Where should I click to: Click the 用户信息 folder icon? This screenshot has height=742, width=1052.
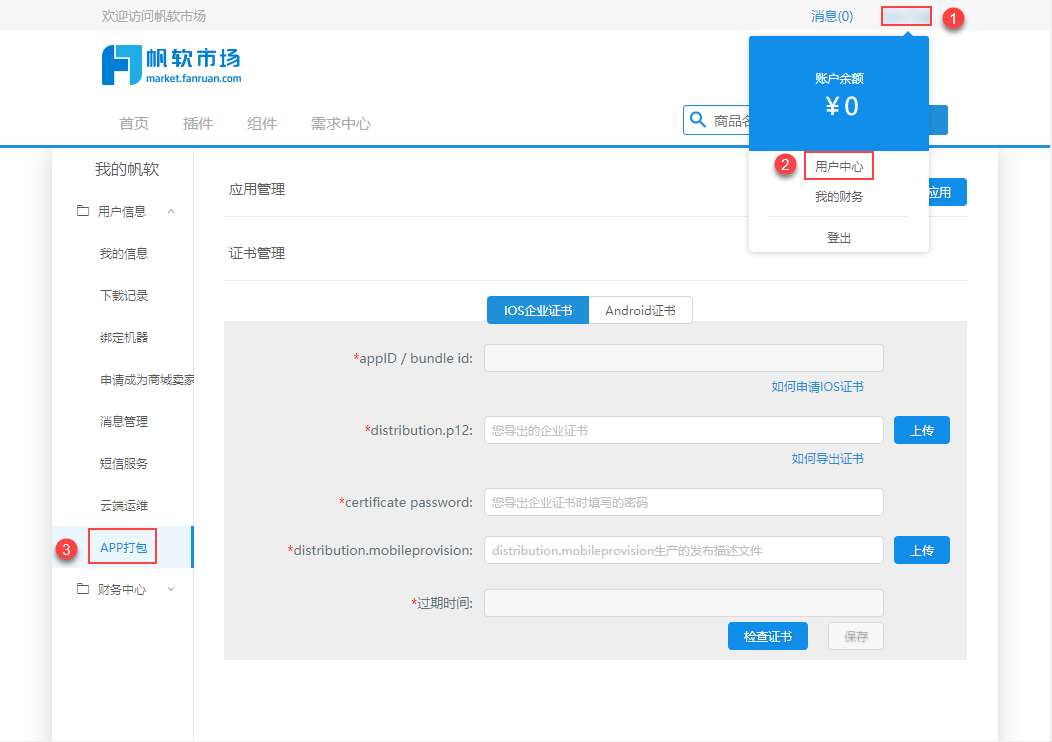tap(83, 211)
